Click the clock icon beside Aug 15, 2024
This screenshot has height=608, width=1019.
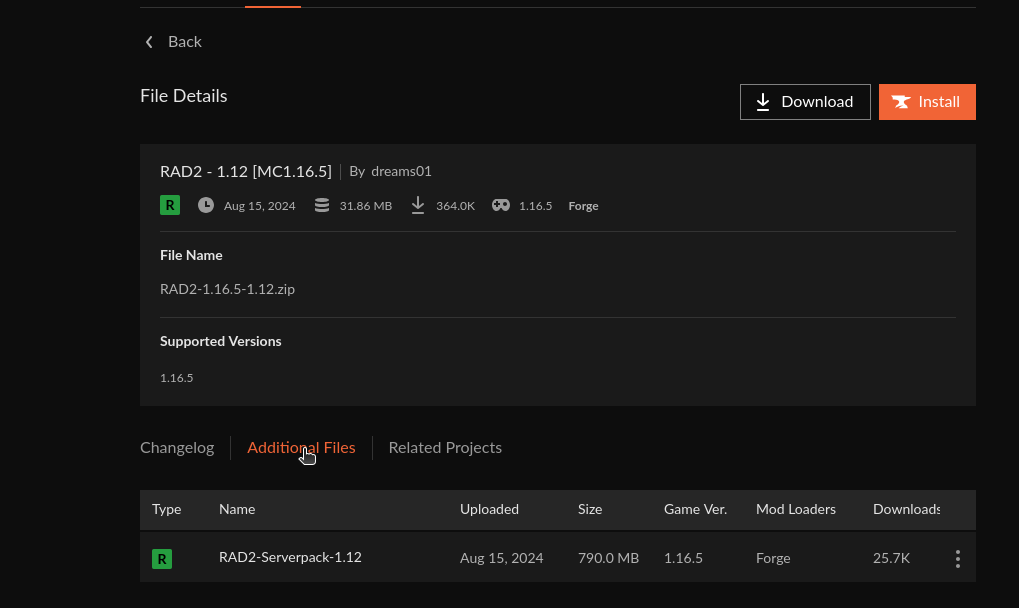pyautogui.click(x=206, y=205)
